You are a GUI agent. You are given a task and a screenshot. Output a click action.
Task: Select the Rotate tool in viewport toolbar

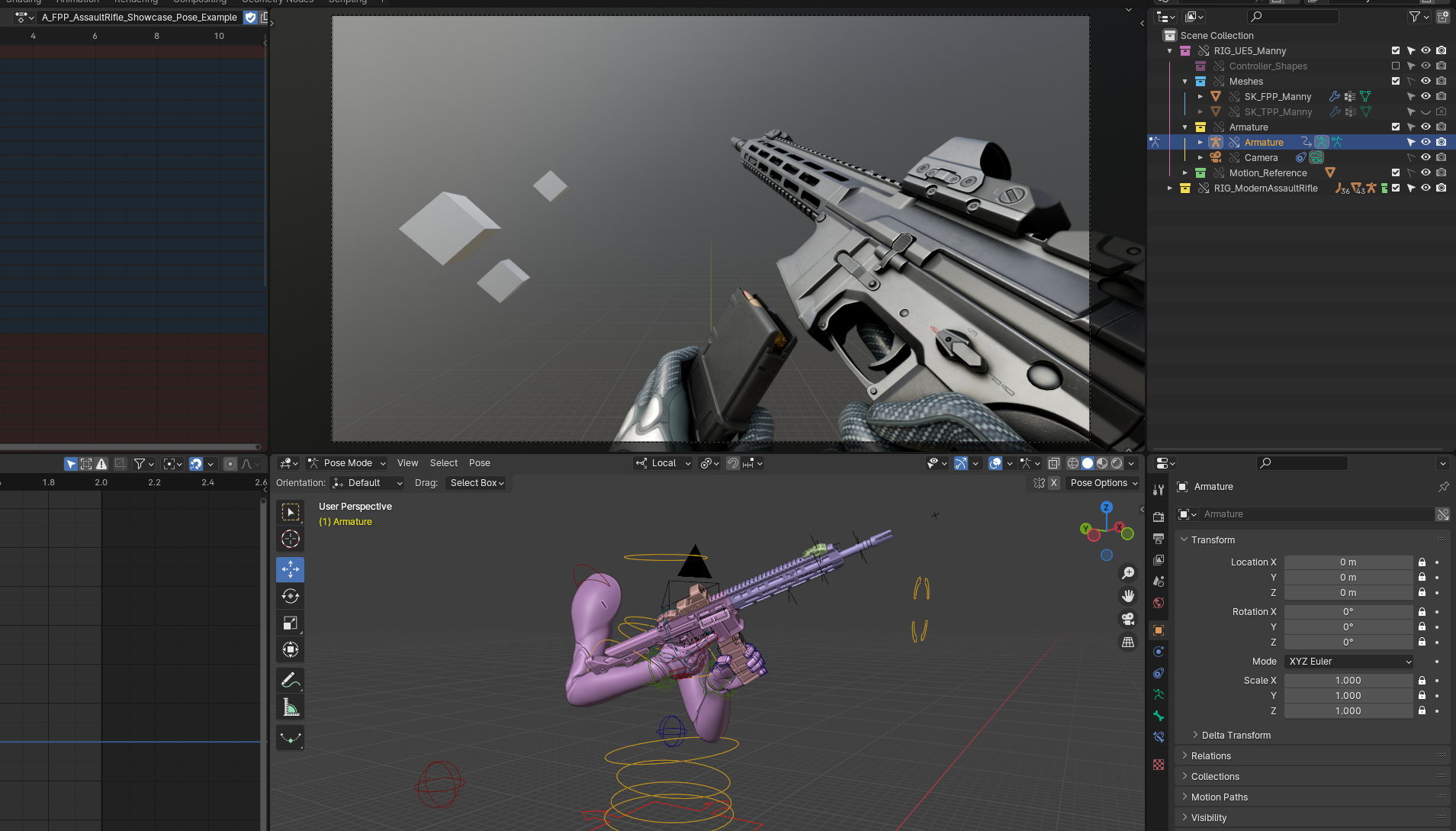click(x=290, y=597)
